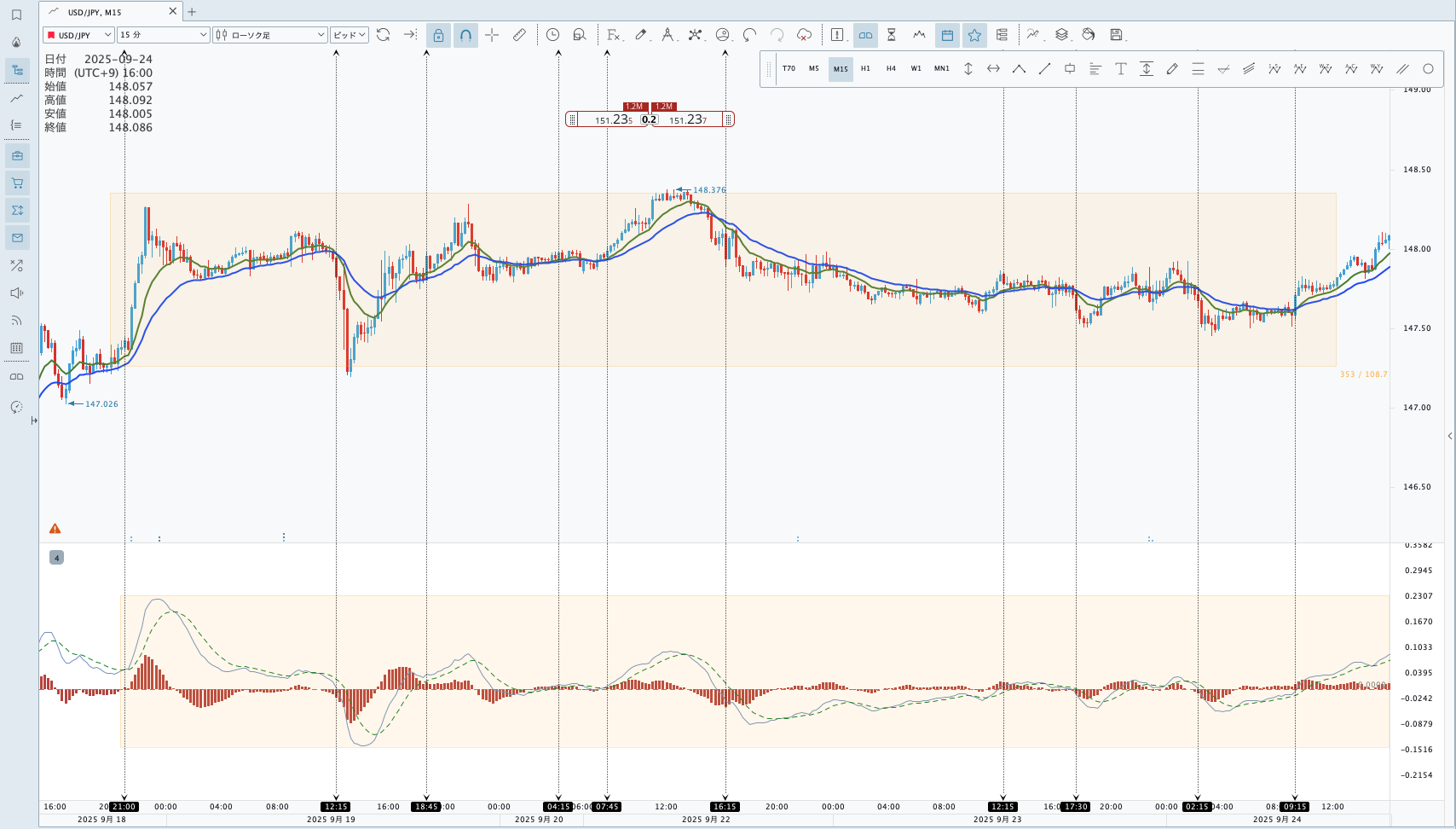The height and width of the screenshot is (829, 1456).
Task: Select the ruler measurement tool
Action: 519,35
